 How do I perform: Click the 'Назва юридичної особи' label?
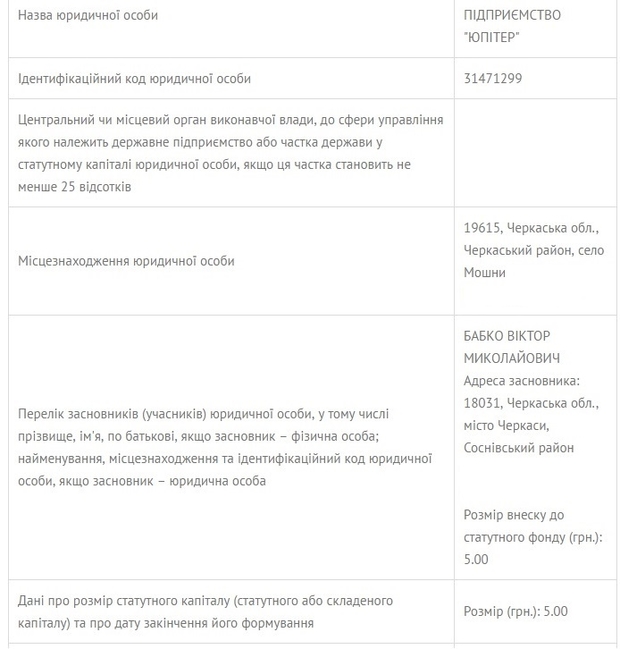88,15
